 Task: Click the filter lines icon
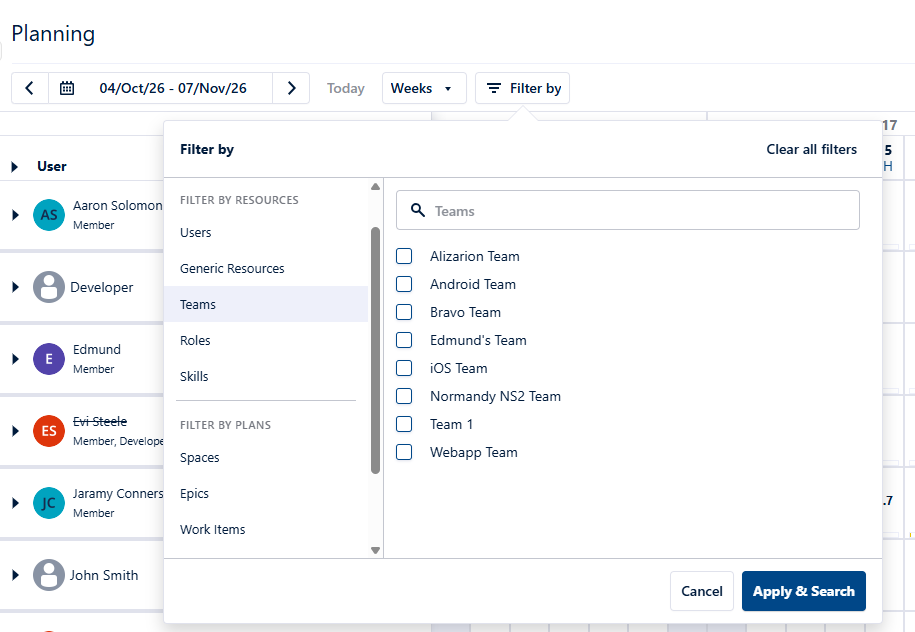[x=494, y=88]
